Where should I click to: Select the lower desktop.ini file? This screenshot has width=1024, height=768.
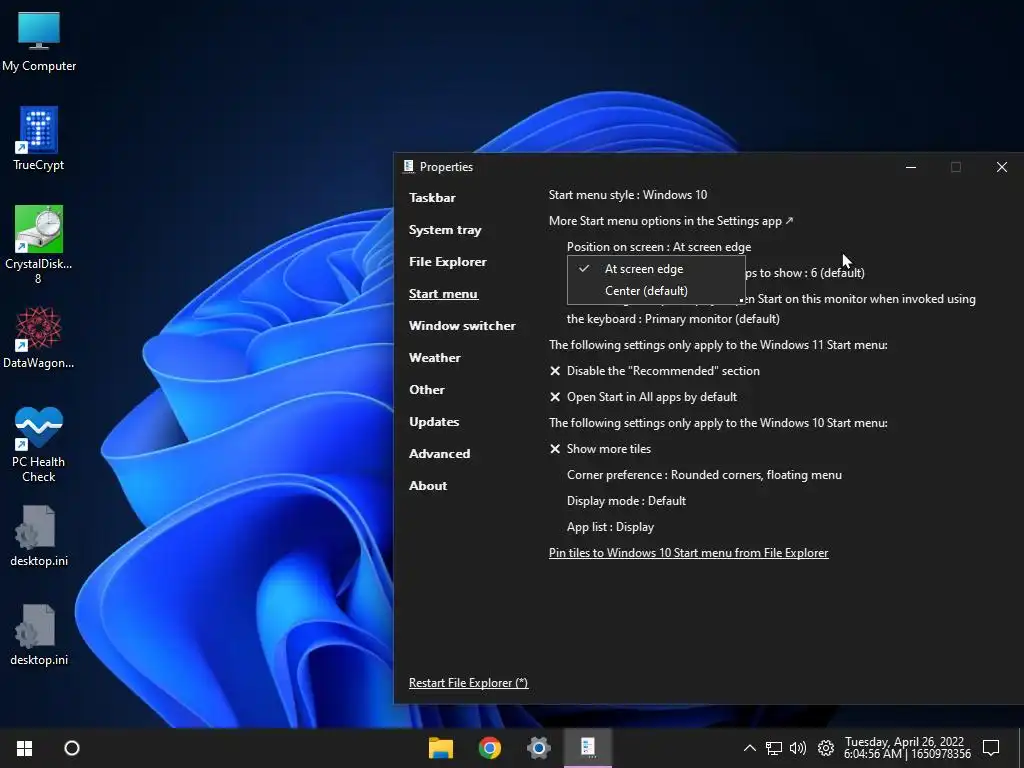39,635
